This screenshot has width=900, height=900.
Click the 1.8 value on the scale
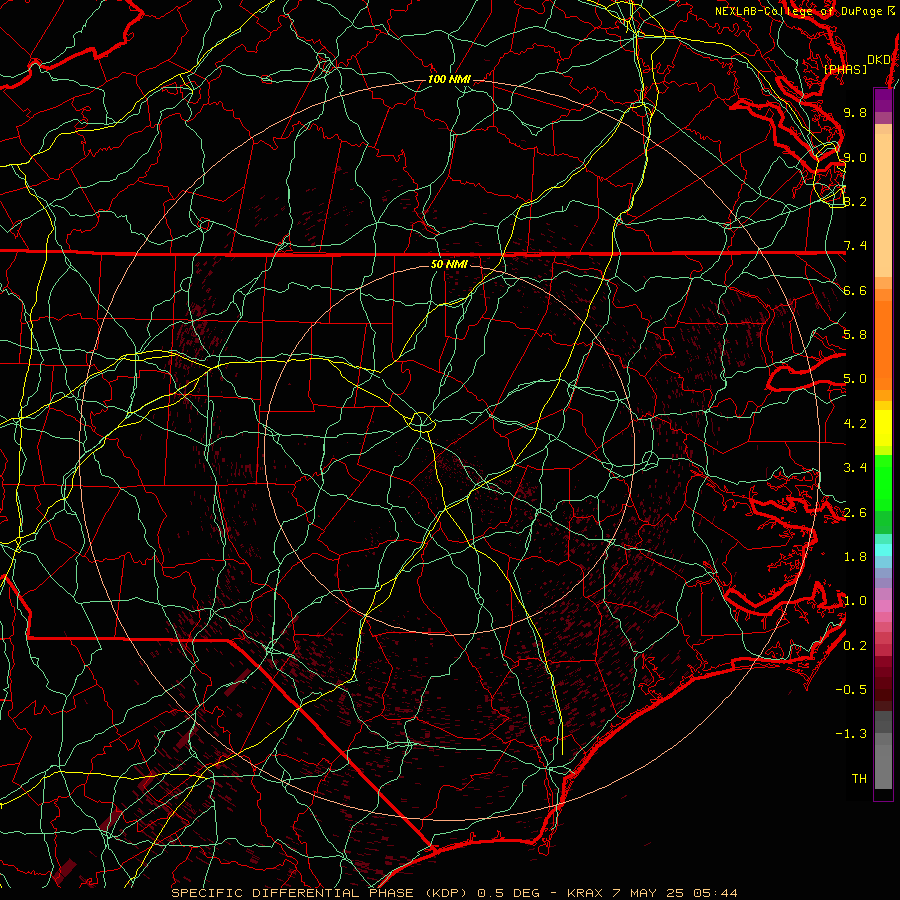[855, 557]
